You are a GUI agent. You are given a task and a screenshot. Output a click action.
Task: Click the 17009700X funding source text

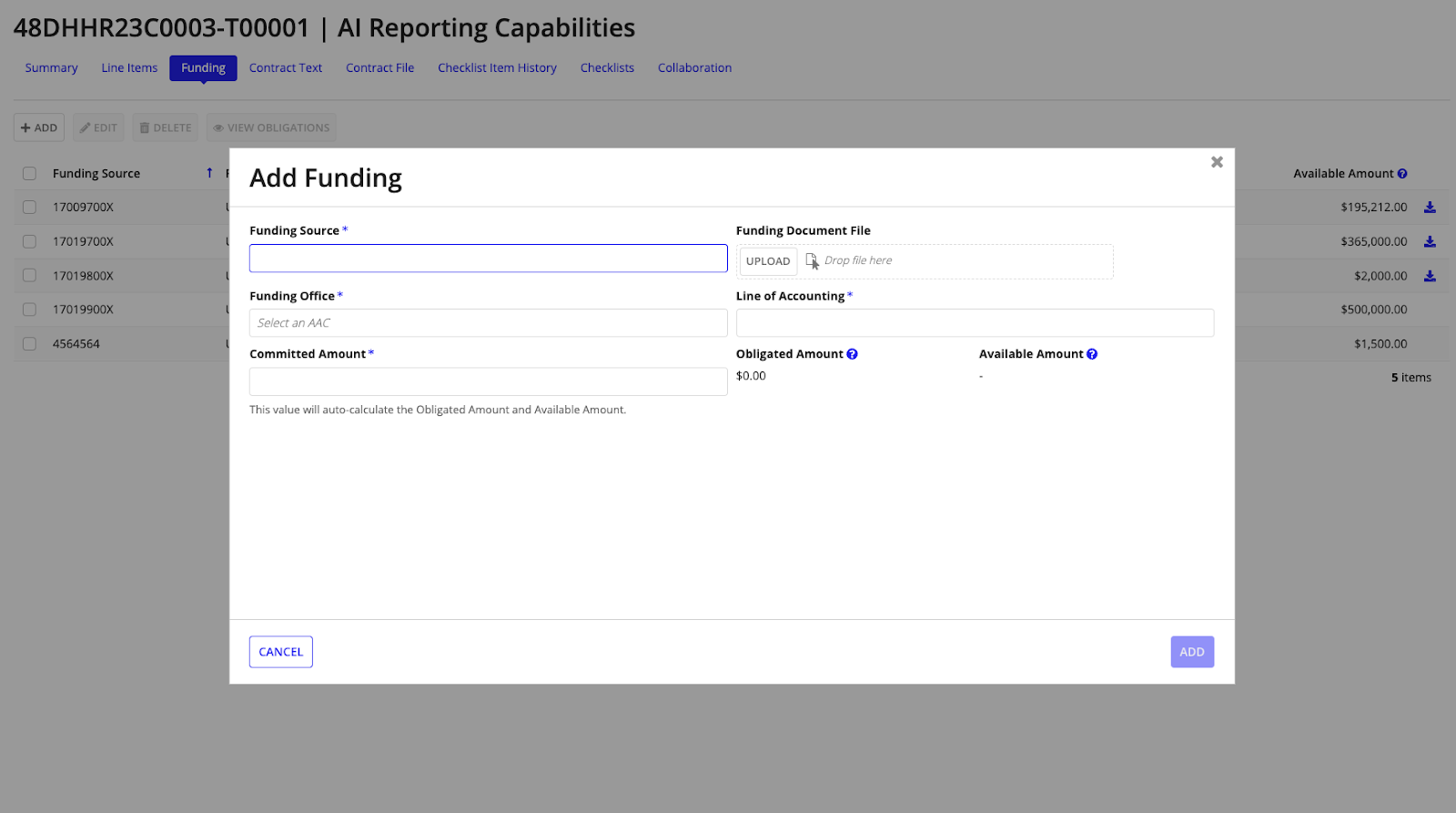[x=83, y=208]
